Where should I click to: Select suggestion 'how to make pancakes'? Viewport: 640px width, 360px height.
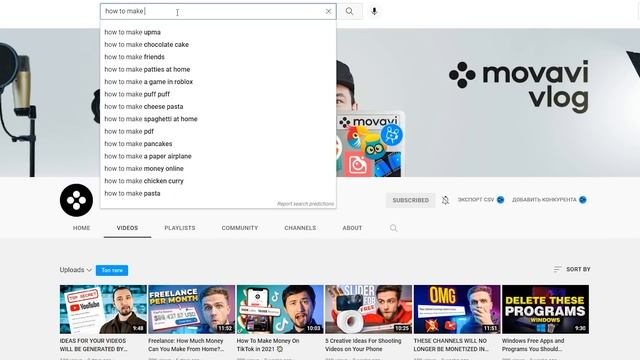218,144
